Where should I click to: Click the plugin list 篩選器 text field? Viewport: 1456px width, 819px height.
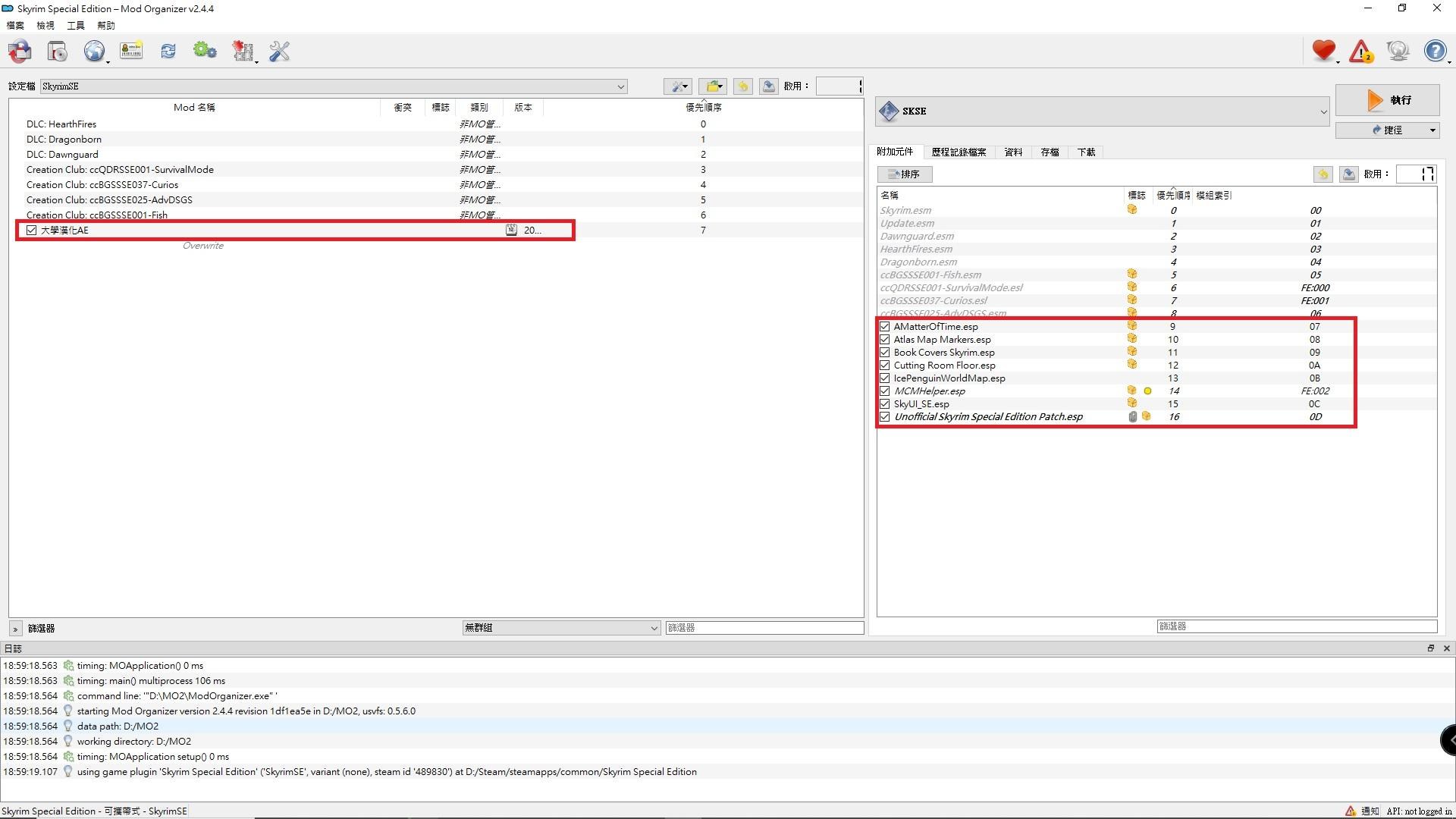(1297, 626)
